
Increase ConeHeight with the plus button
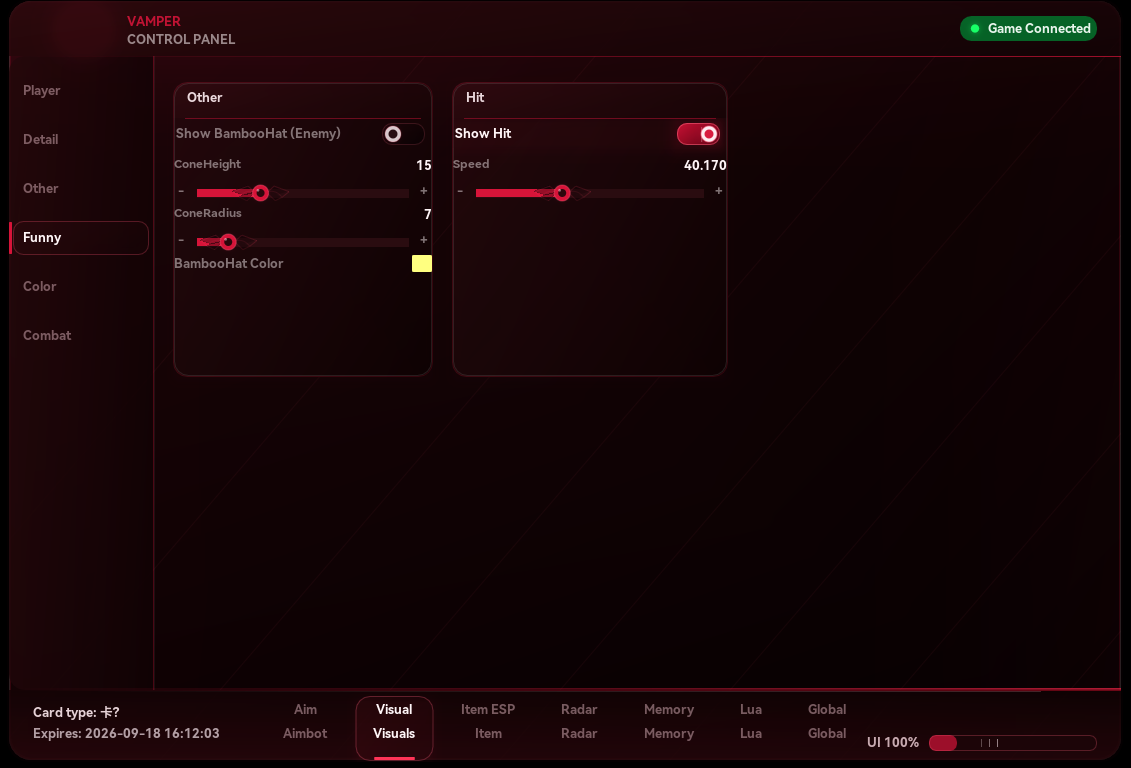point(423,191)
